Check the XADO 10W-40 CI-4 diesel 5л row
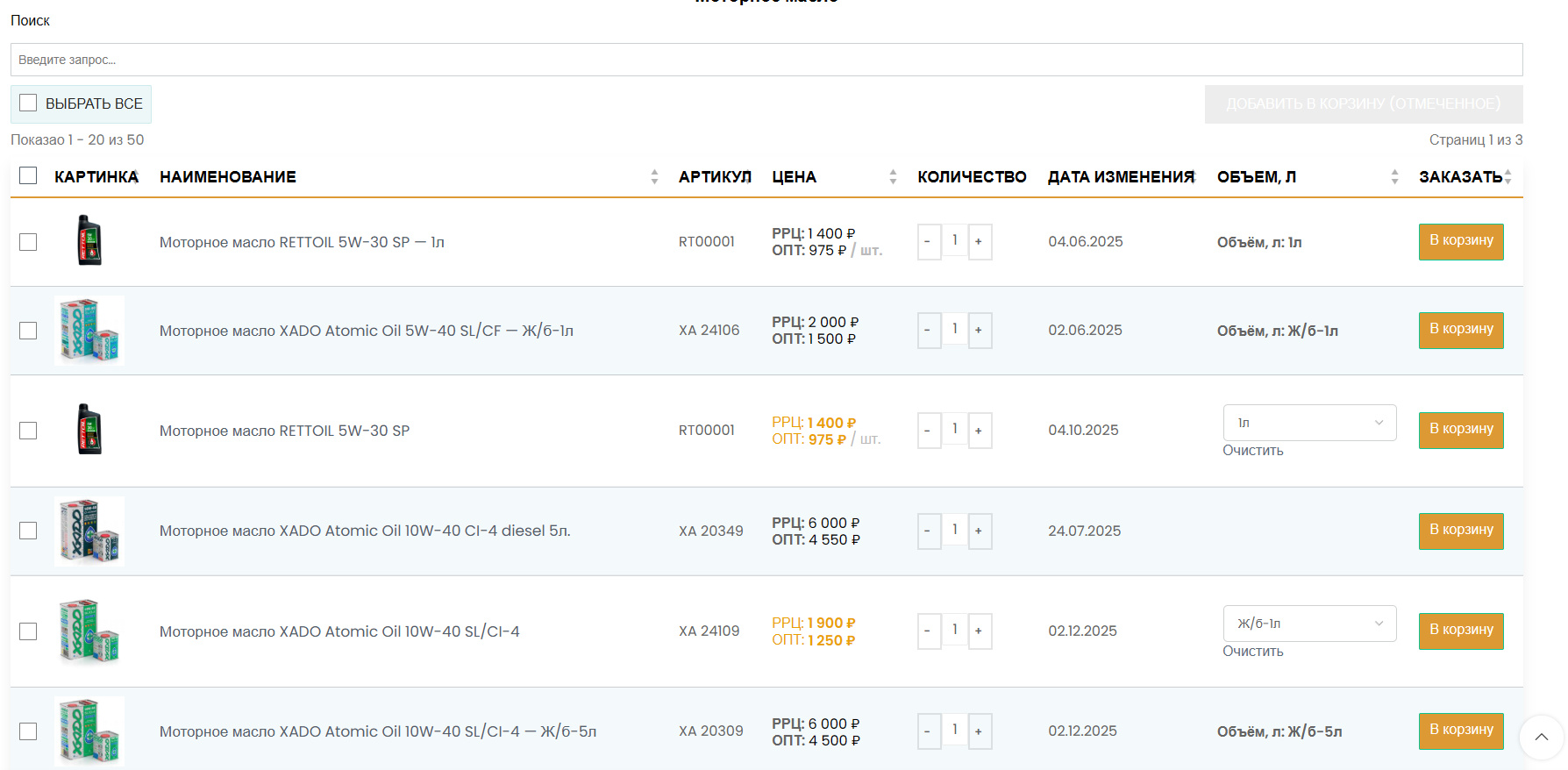 28,531
